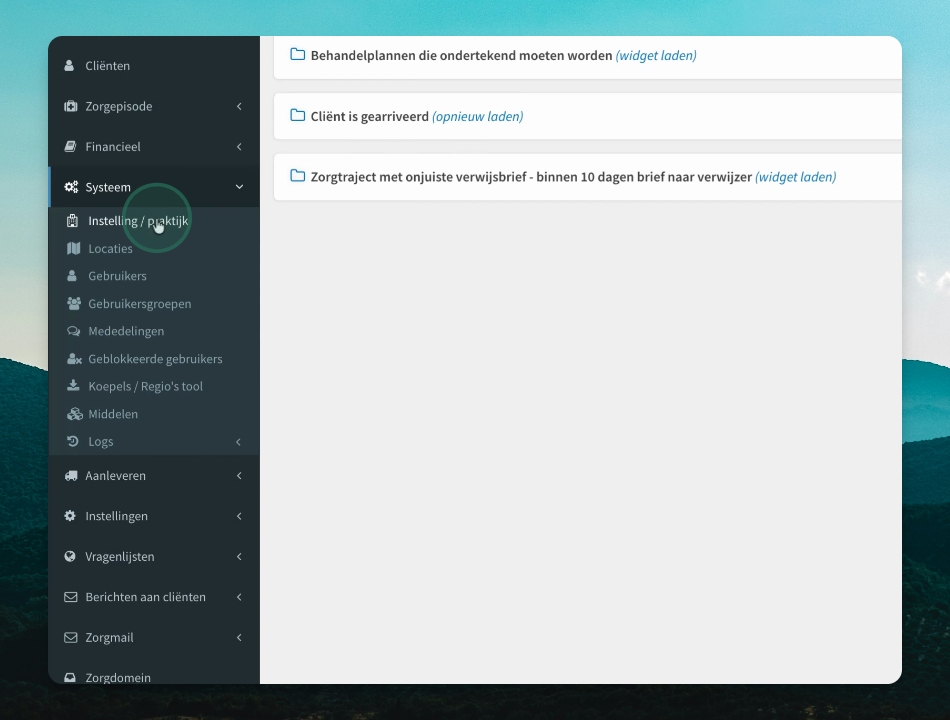Click the Locaties map icon
950x720 pixels.
point(73,248)
